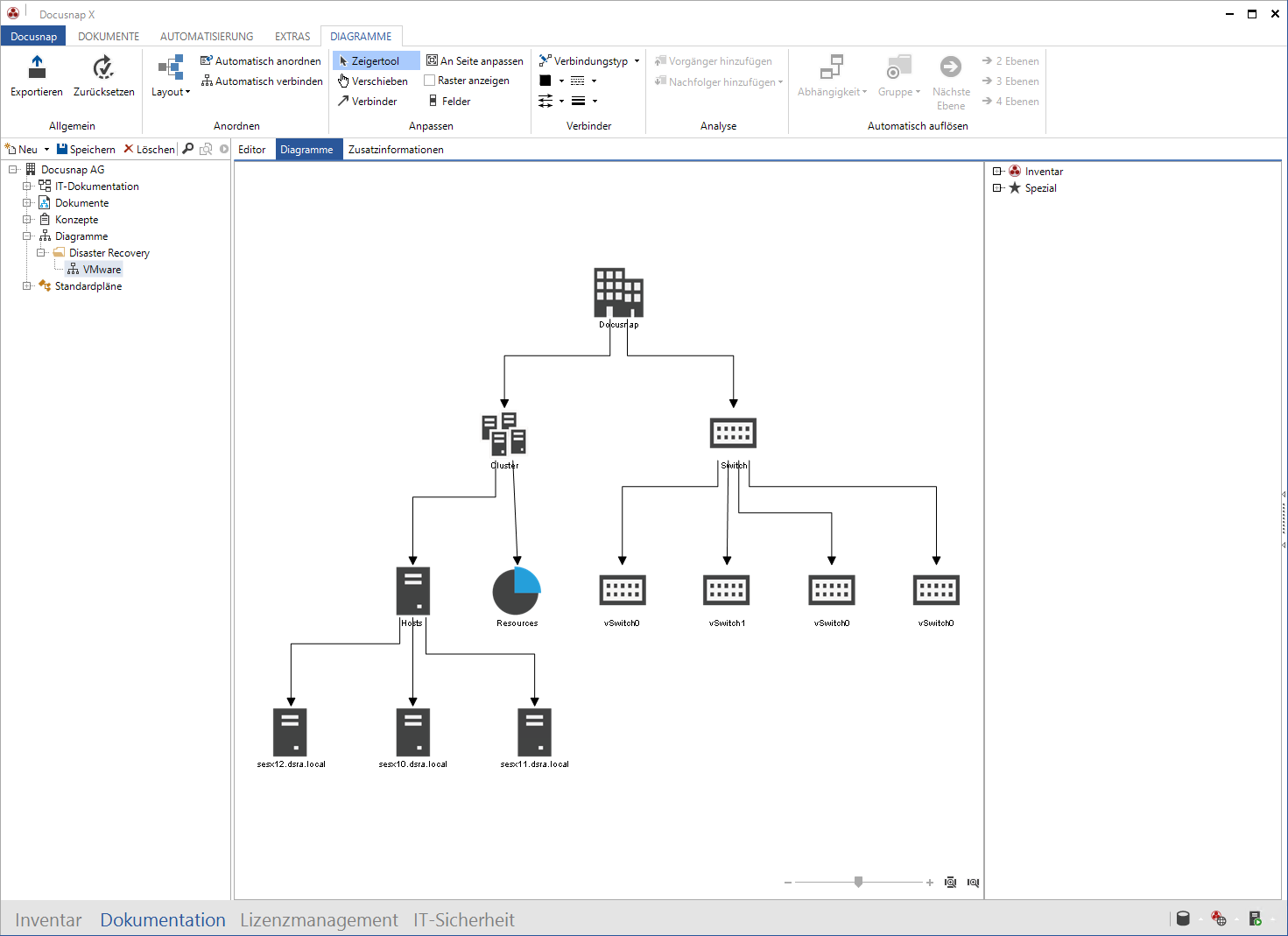The image size is (1288, 936).
Task: Click the database status bar icon
Action: pos(1183,918)
